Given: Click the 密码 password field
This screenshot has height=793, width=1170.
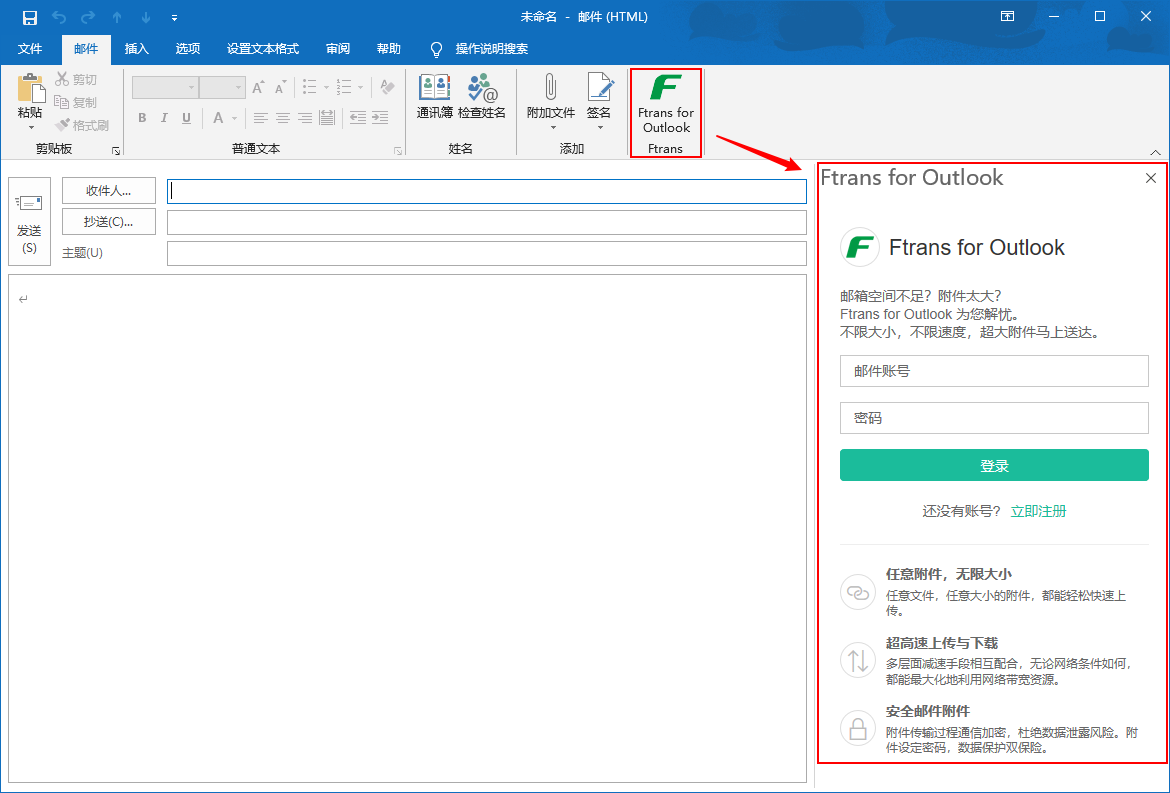Looking at the screenshot, I should [x=994, y=418].
